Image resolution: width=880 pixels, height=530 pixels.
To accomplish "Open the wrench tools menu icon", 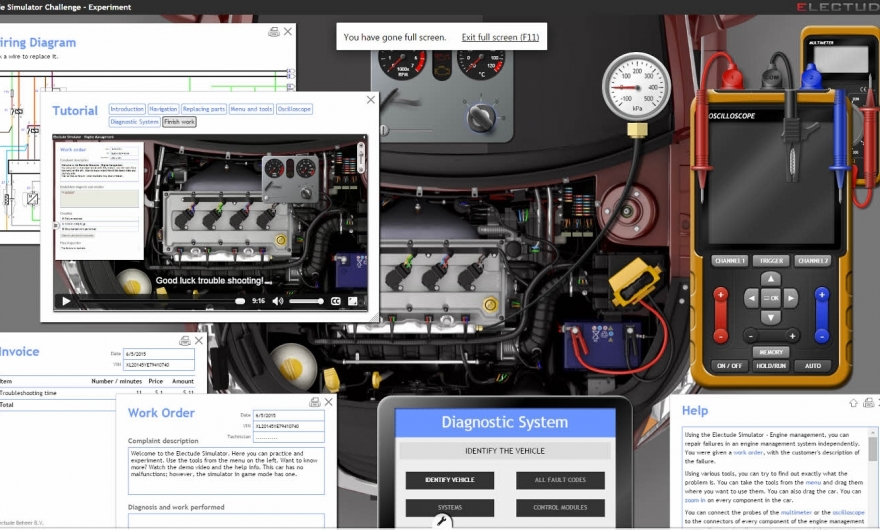I will [439, 520].
